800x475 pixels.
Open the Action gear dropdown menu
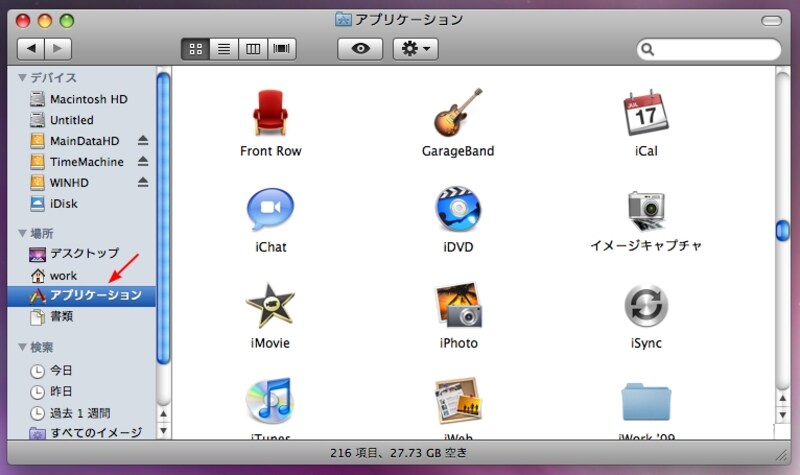[x=416, y=49]
